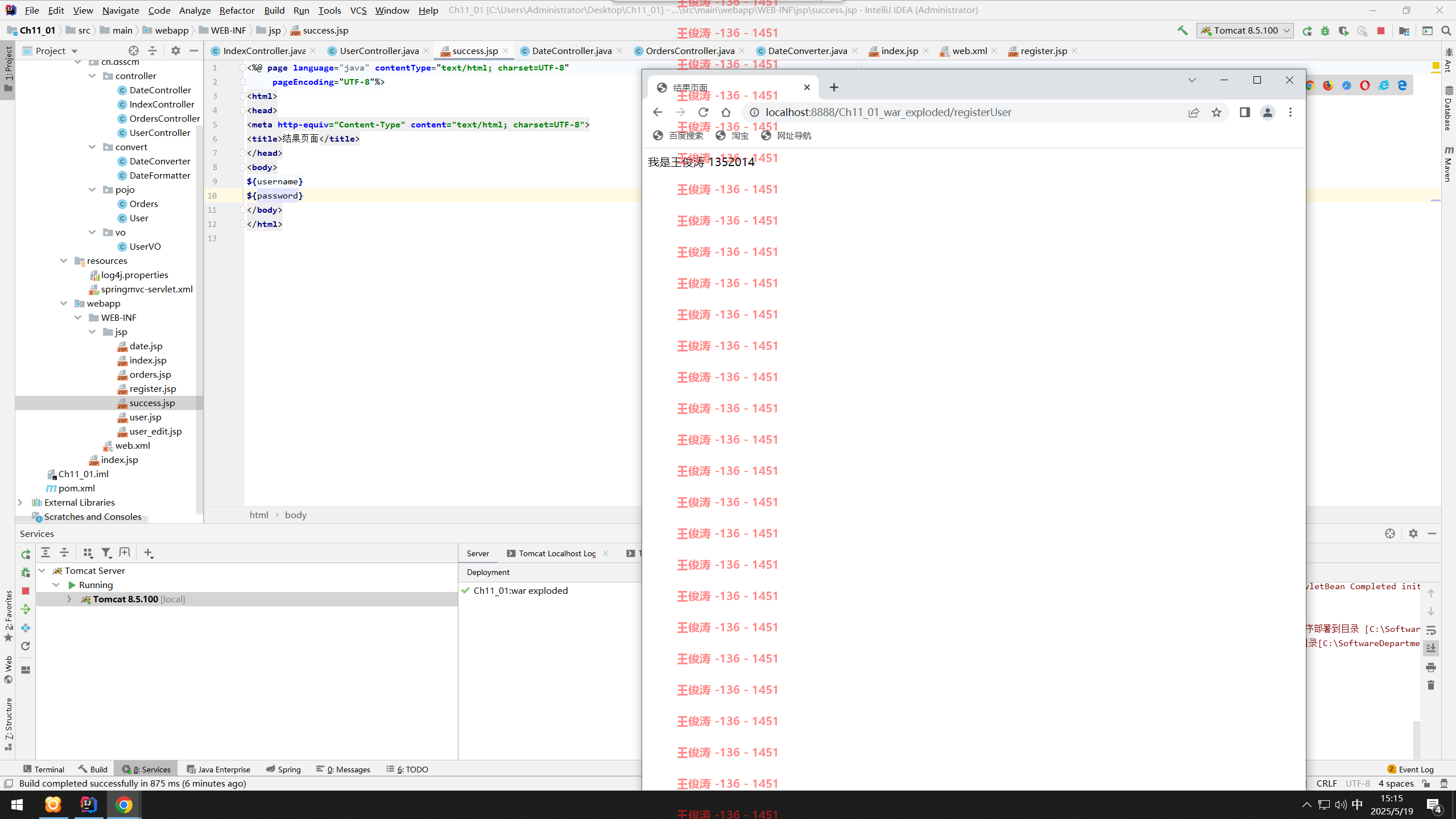Click the soft-wrap console icon
This screenshot has height=819, width=1456.
point(1431,630)
